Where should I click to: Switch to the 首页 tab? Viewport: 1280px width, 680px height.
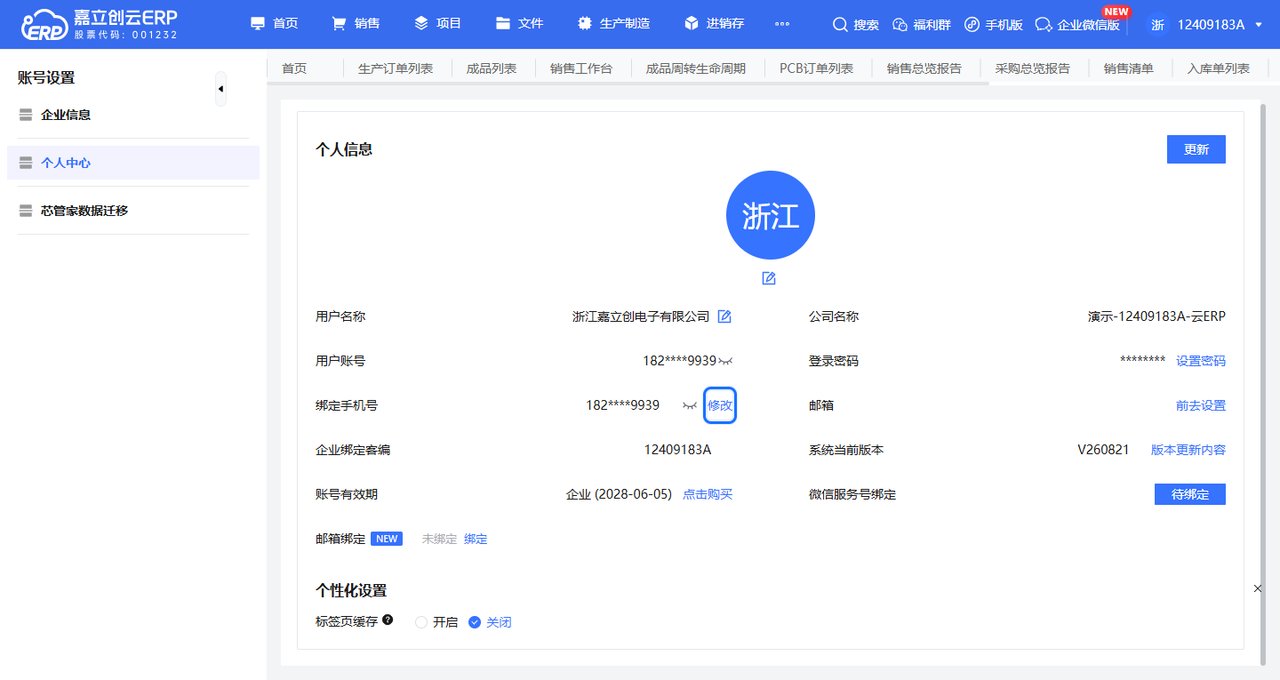[x=294, y=69]
